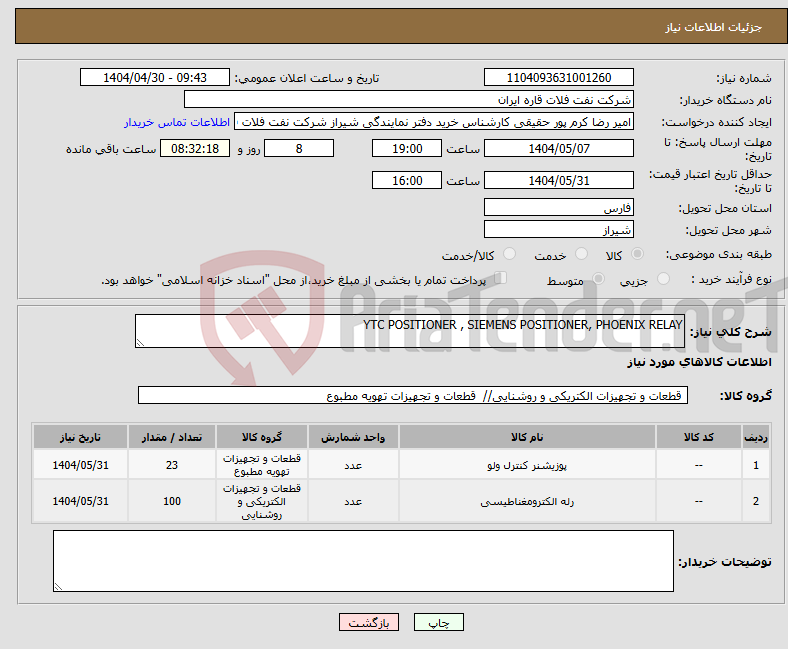This screenshot has width=788, height=649.
Task: Click the announcement date field 1404/04/30 - 09:43
Action: (x=155, y=77)
